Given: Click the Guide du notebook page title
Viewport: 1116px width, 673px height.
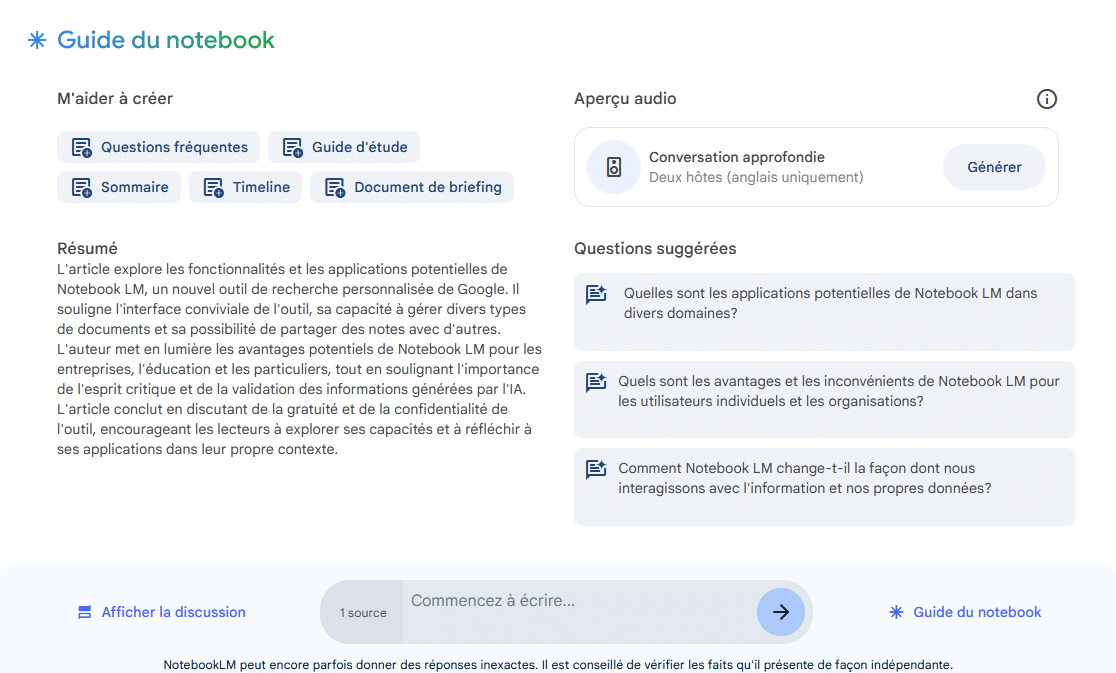Looking at the screenshot, I should coord(166,40).
